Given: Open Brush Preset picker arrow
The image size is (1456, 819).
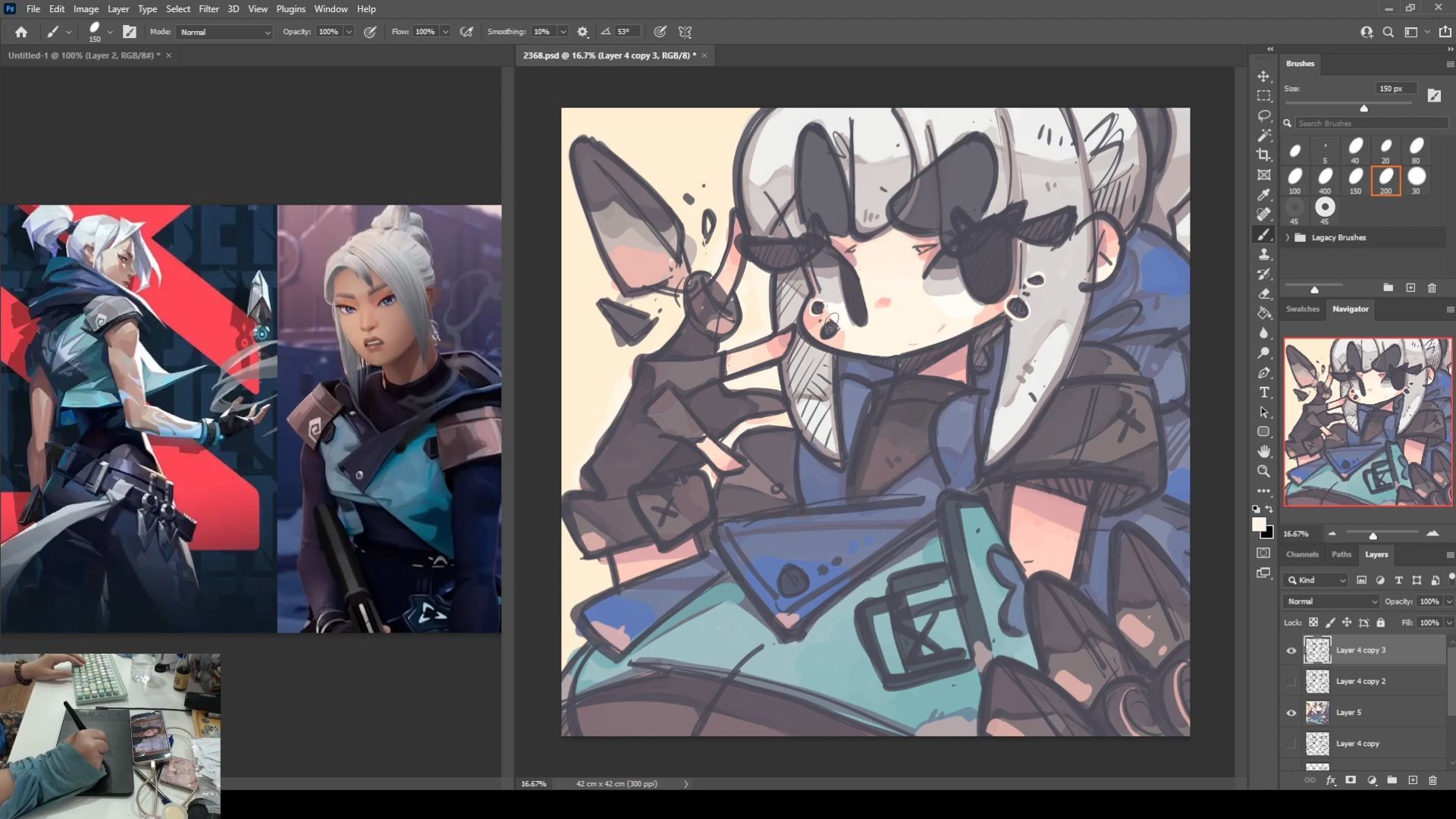Looking at the screenshot, I should (x=110, y=32).
